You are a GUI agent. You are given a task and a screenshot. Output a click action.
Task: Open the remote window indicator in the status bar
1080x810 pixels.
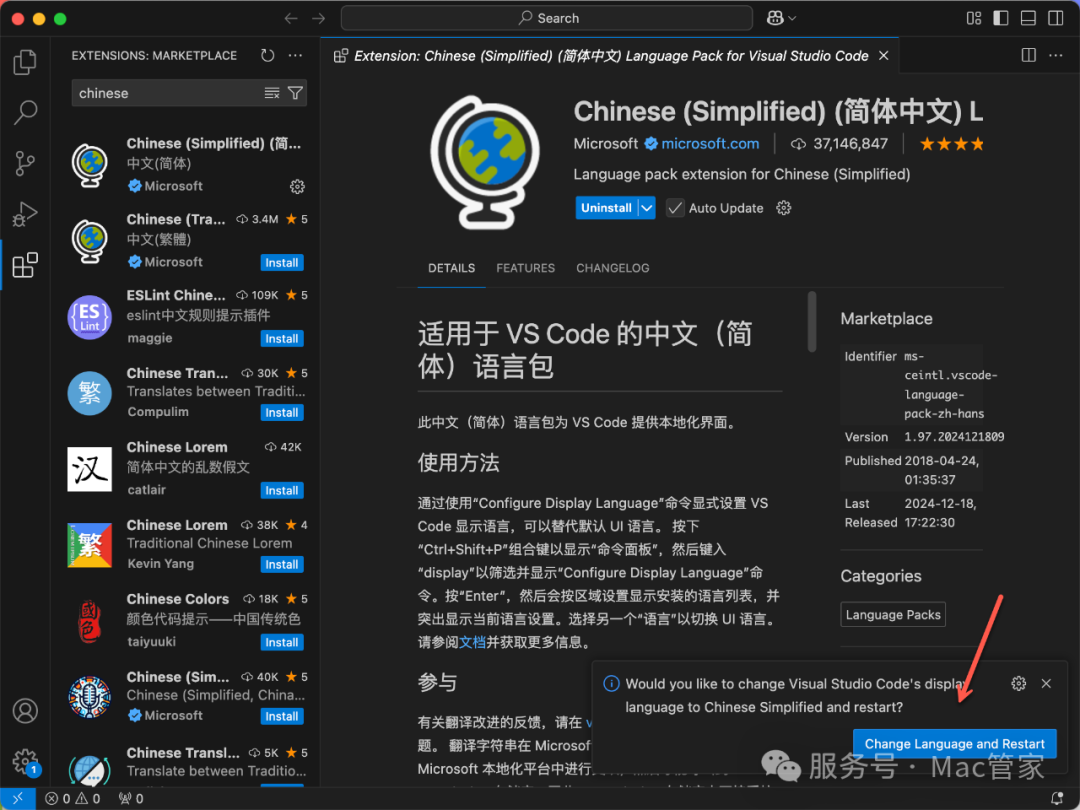[18, 798]
